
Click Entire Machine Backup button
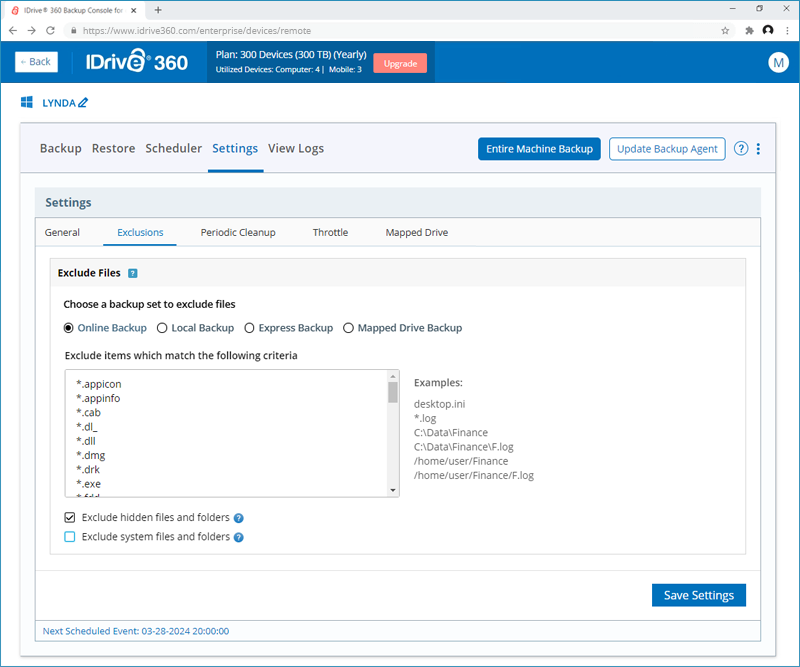pyautogui.click(x=539, y=149)
